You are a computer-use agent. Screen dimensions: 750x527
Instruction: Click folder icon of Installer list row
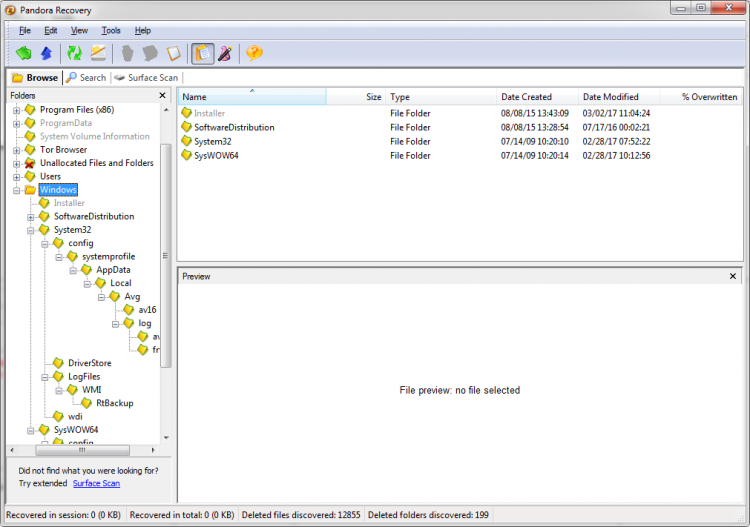187,113
